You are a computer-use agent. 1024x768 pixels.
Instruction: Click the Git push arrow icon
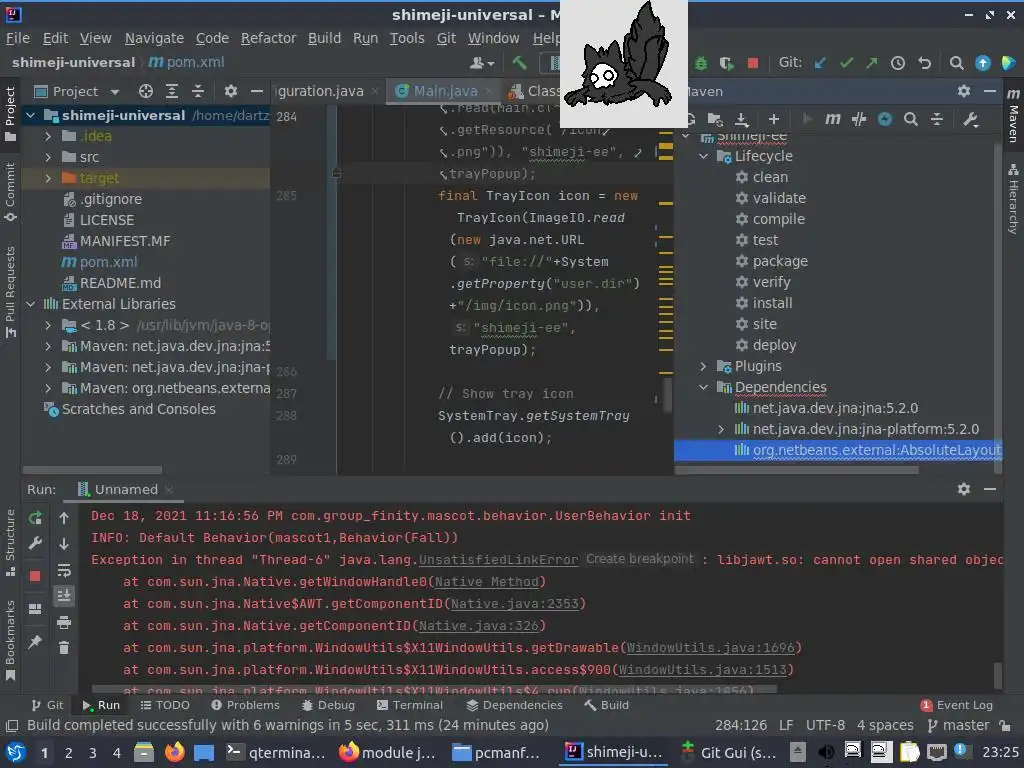pyautogui.click(x=872, y=63)
